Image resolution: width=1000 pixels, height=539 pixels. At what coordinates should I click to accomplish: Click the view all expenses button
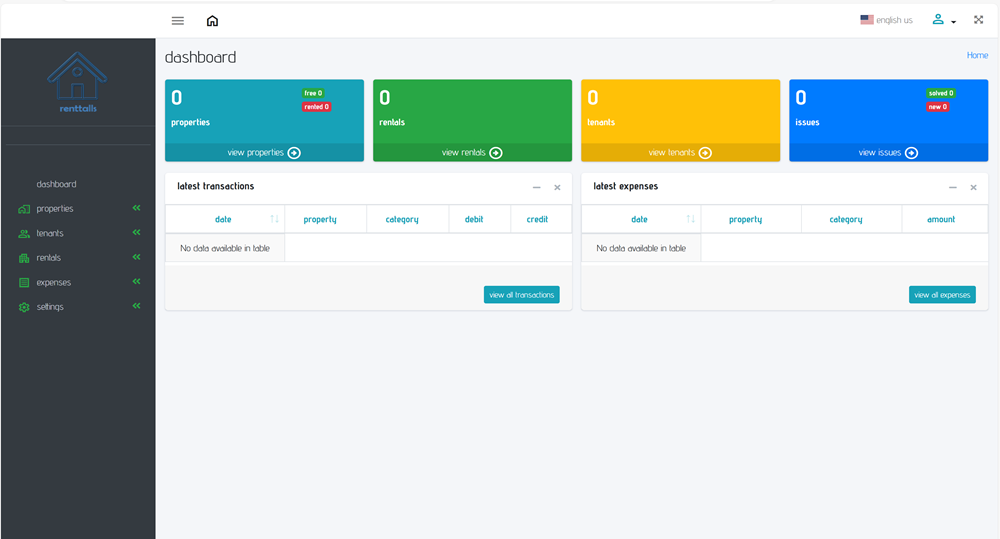[x=941, y=295]
